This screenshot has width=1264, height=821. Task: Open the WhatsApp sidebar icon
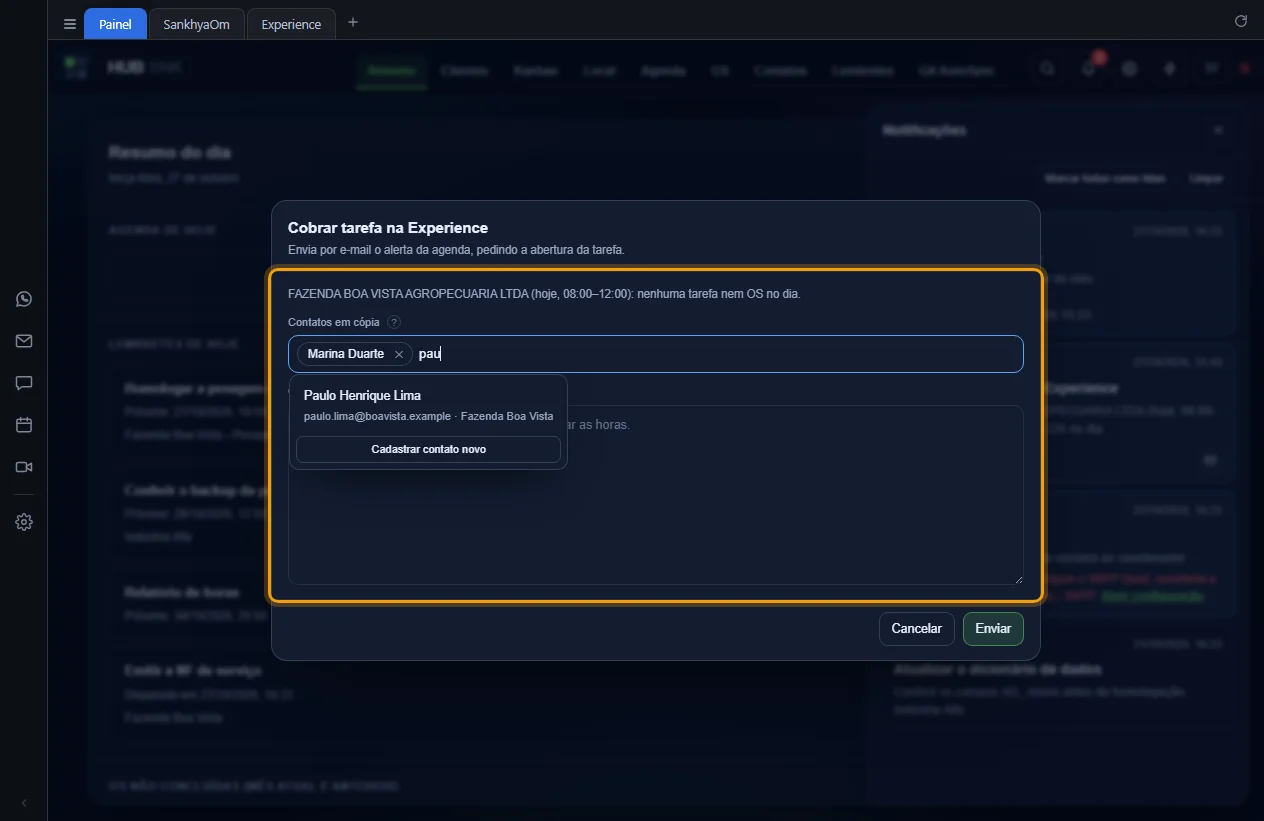pyautogui.click(x=24, y=299)
